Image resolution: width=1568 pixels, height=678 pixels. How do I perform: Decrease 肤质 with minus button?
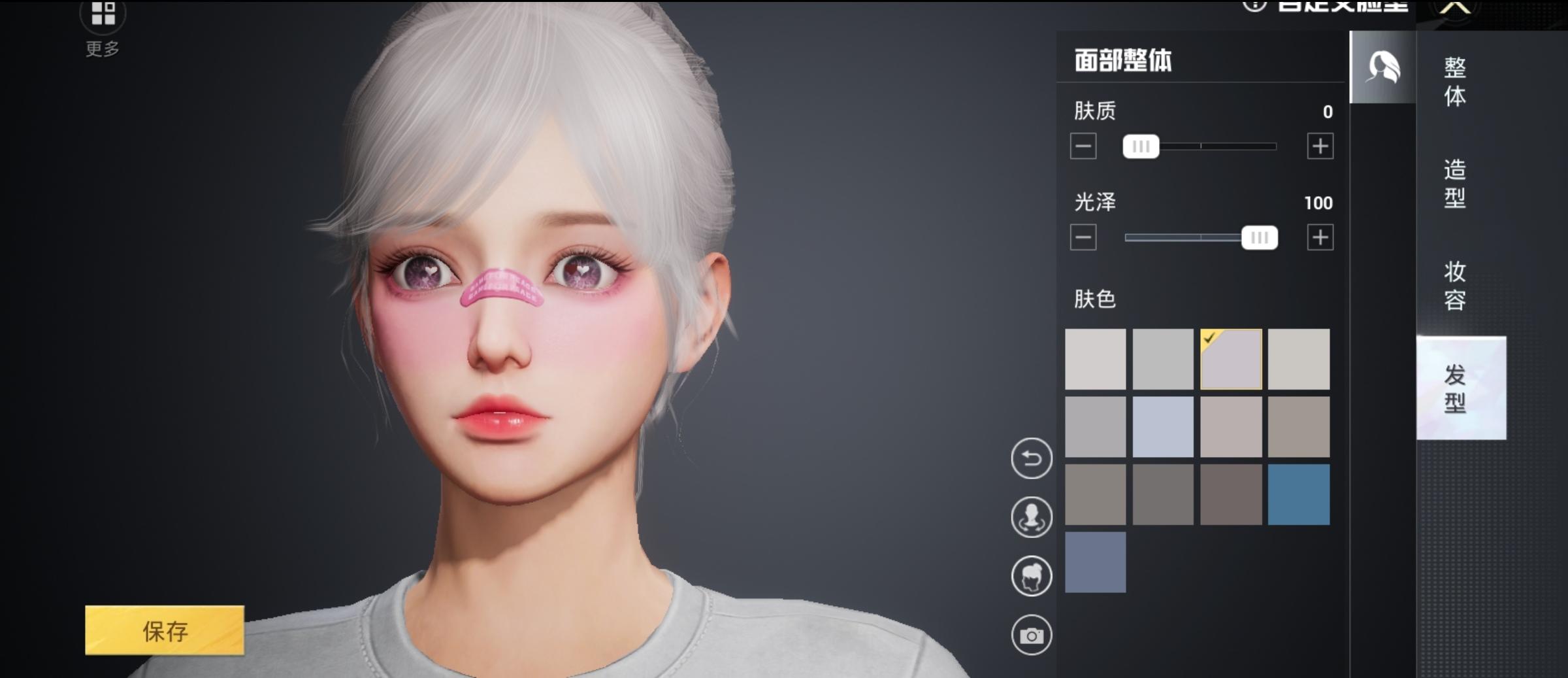point(1083,146)
